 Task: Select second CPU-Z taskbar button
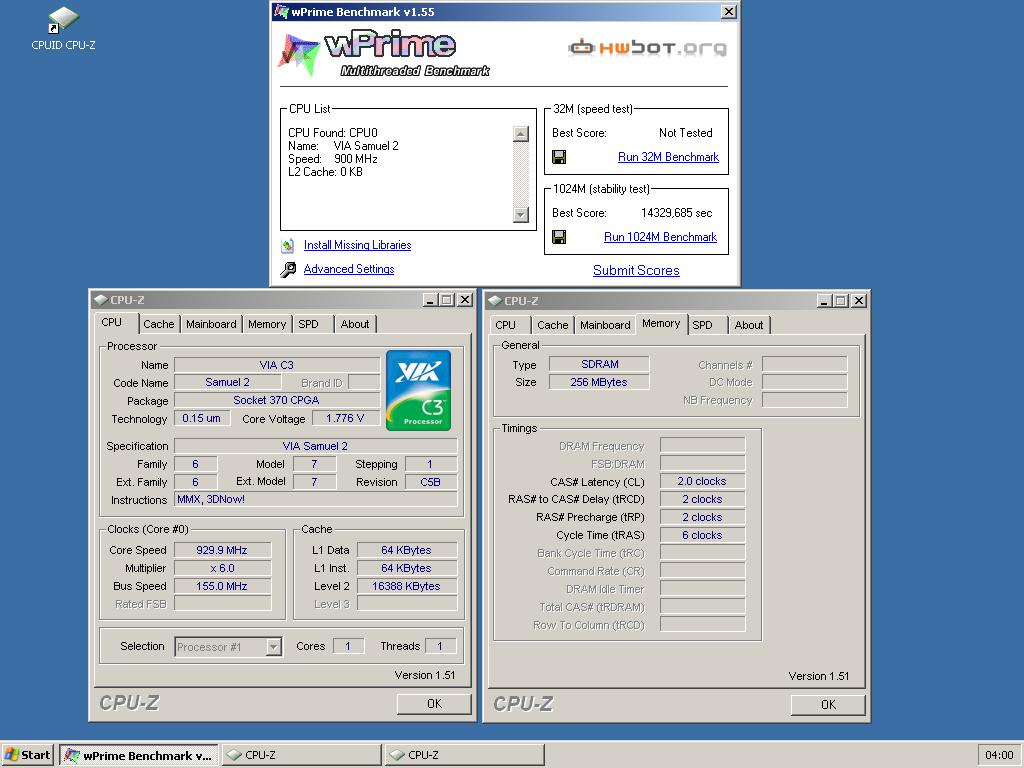[464, 755]
